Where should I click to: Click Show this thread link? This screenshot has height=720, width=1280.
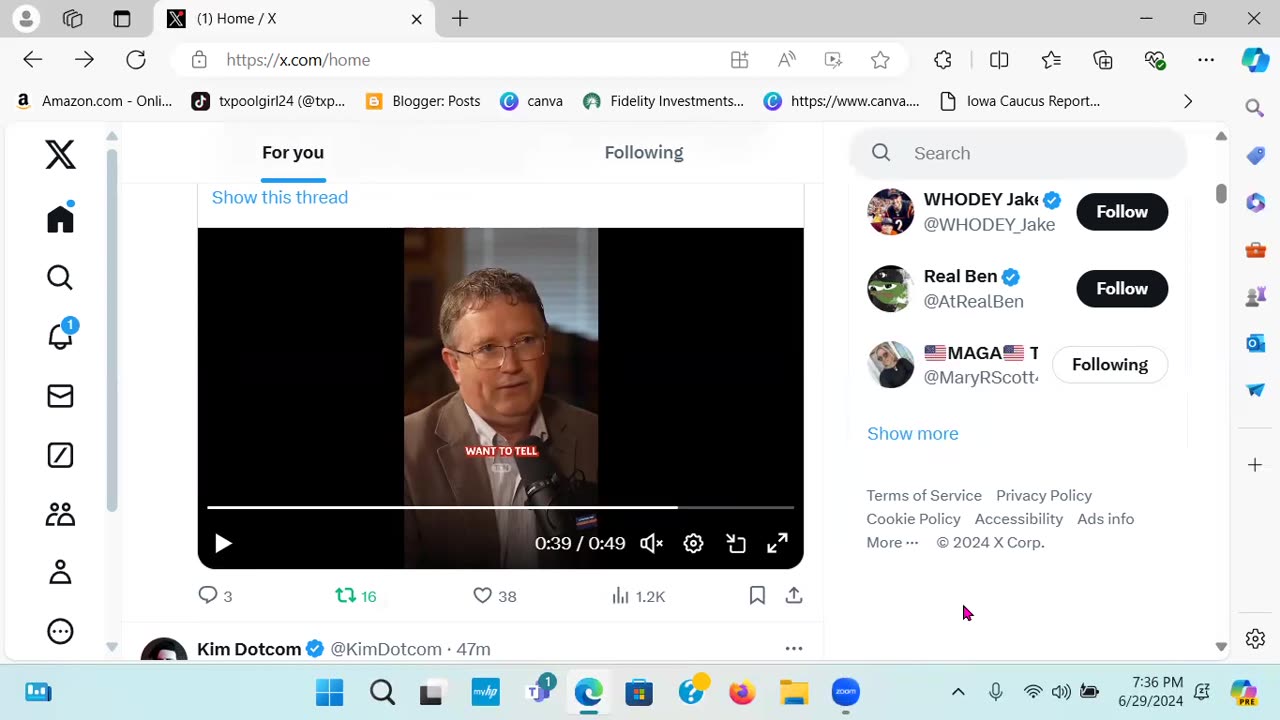coord(280,197)
